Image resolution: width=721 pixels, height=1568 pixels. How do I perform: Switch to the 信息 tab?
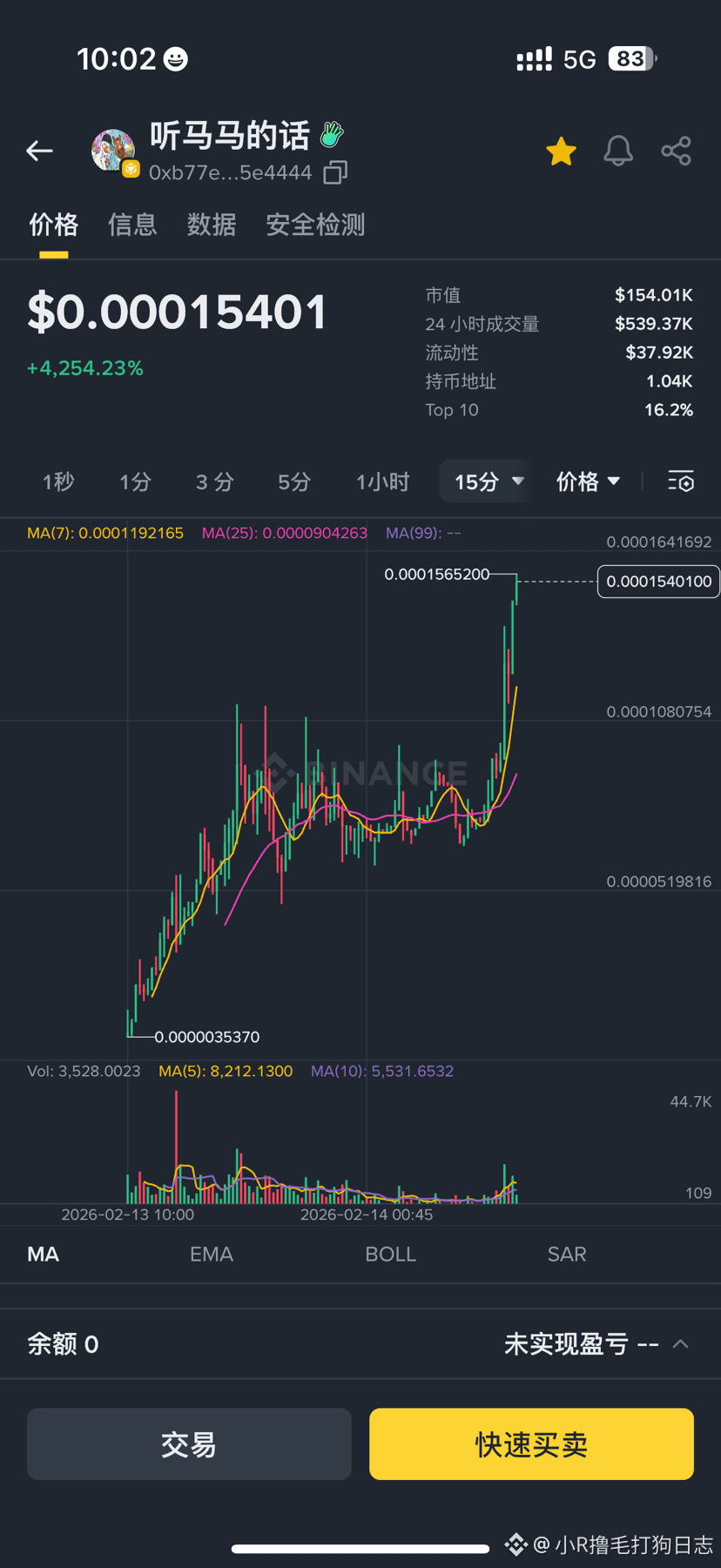coord(132,225)
